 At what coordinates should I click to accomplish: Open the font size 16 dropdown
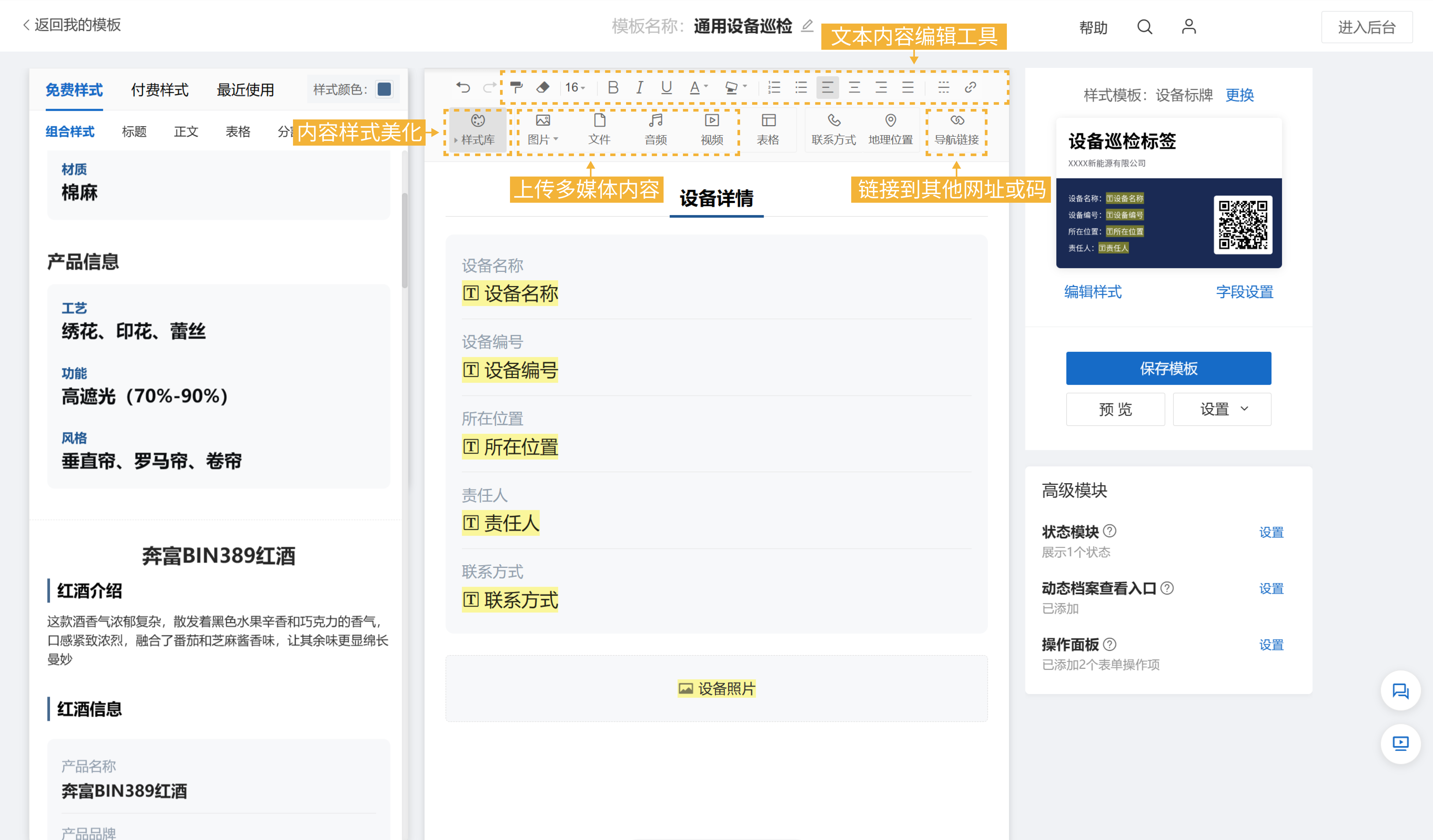575,87
